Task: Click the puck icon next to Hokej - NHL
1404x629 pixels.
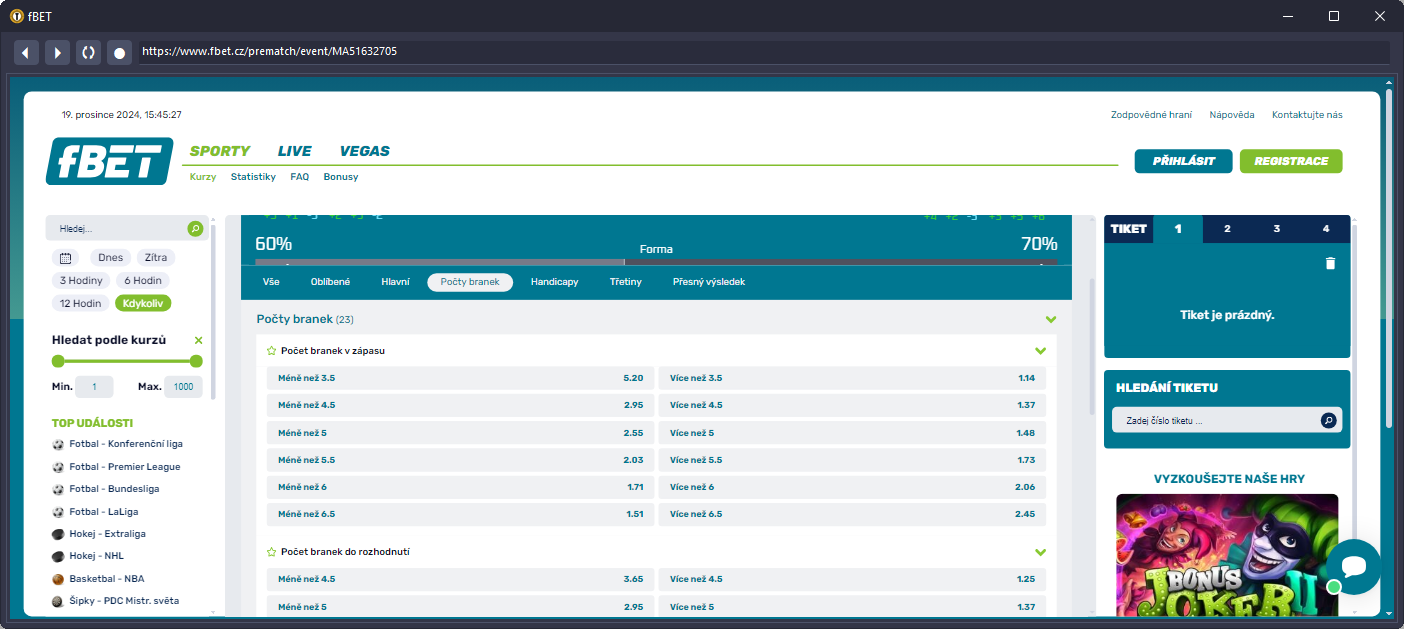Action: click(58, 556)
